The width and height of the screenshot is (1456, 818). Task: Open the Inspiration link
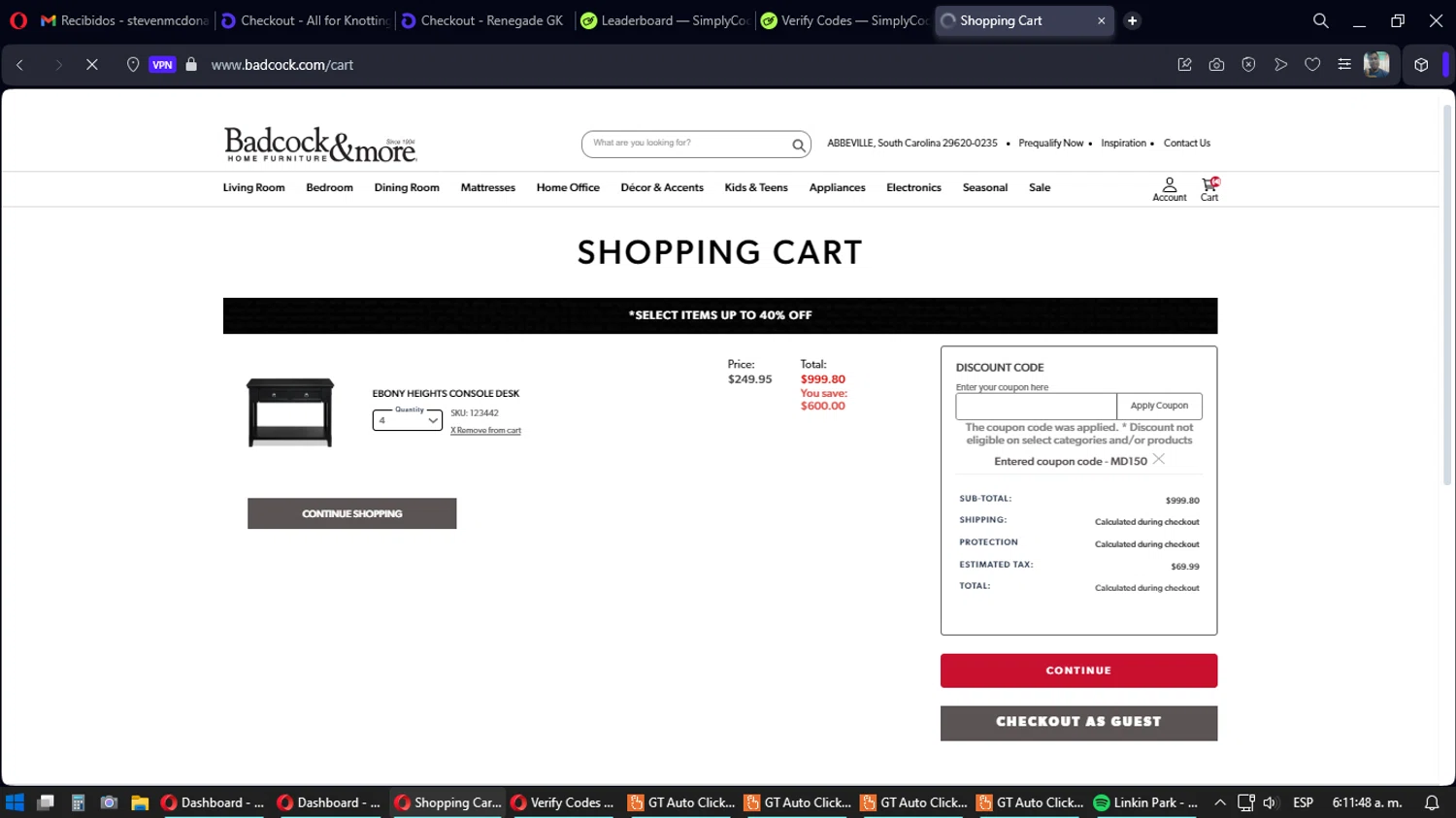point(1123,144)
